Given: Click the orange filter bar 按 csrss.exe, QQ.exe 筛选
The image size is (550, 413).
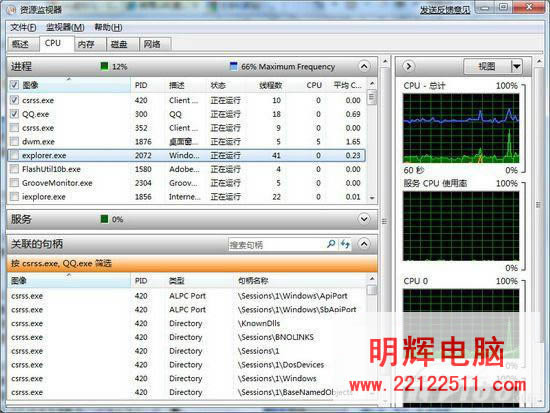Looking at the screenshot, I should (x=192, y=263).
